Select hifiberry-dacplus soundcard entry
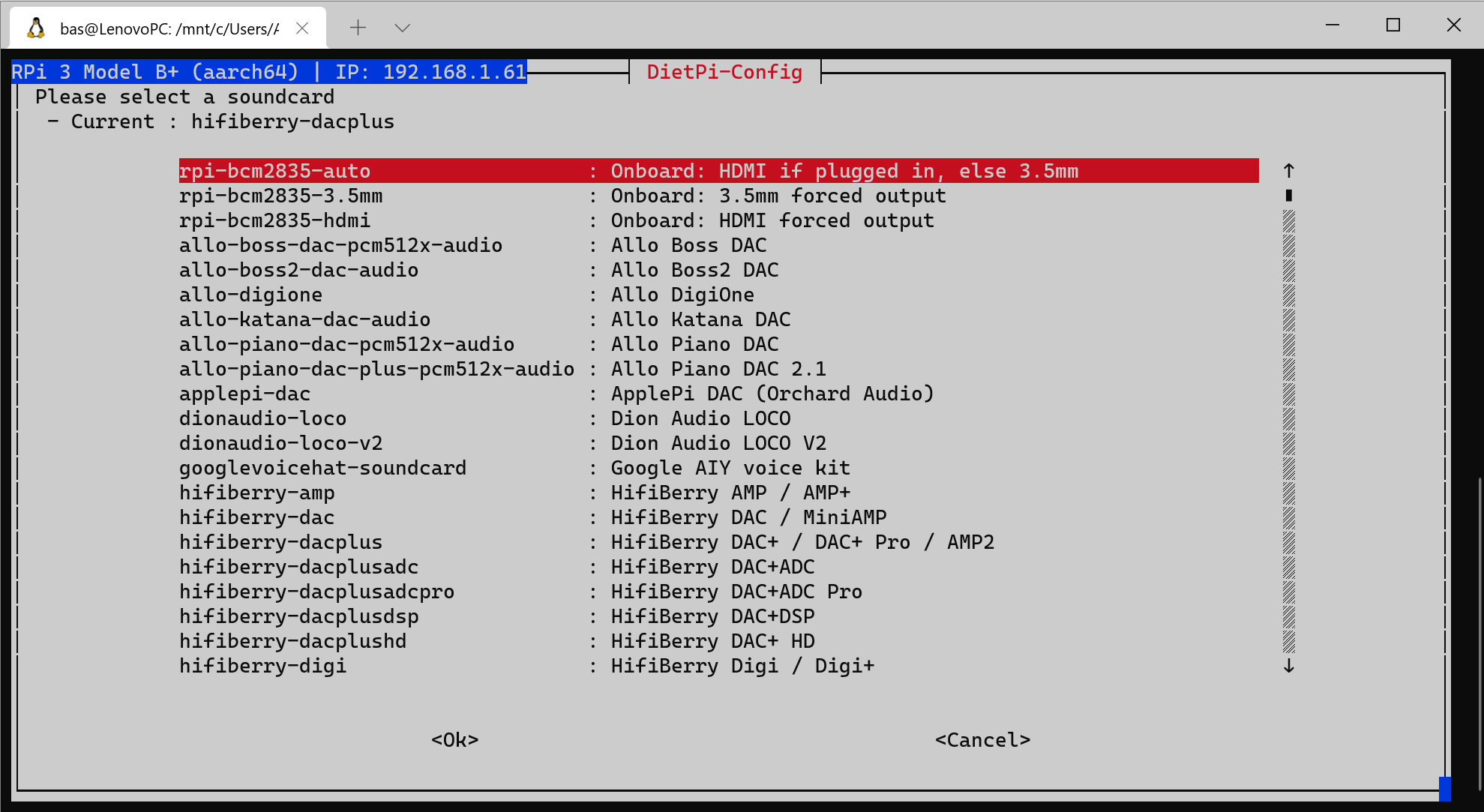 pos(280,542)
